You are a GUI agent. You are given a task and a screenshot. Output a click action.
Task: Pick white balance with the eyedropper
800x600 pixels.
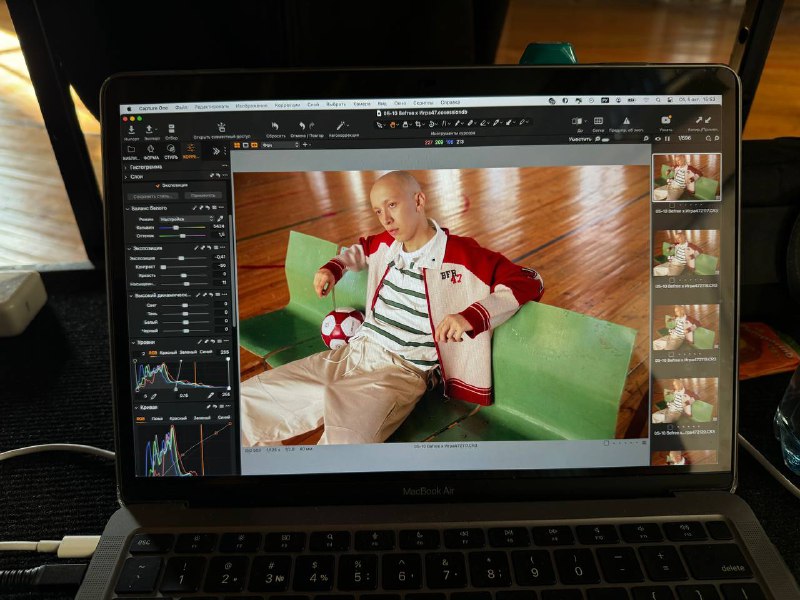tap(220, 219)
